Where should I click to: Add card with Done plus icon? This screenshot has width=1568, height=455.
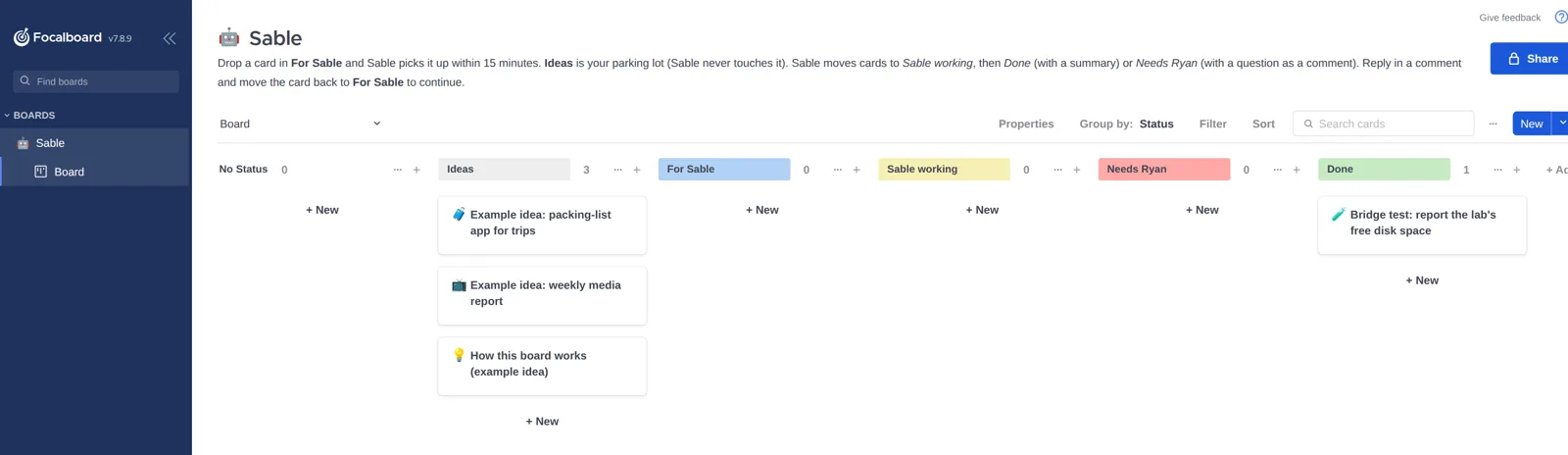click(1517, 170)
